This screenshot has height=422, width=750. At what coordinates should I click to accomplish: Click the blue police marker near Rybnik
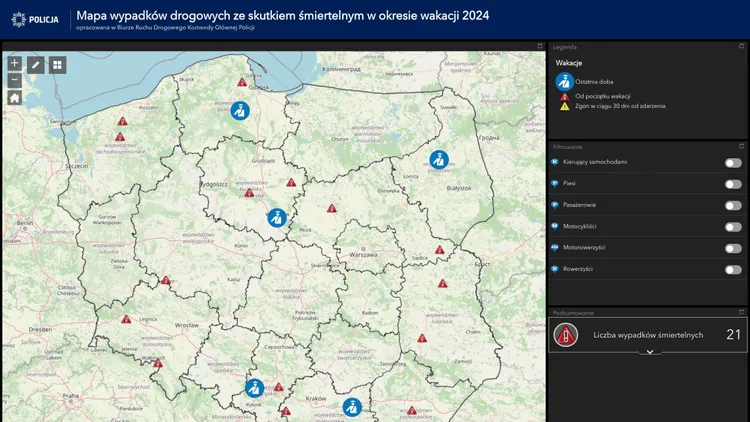coord(254,388)
